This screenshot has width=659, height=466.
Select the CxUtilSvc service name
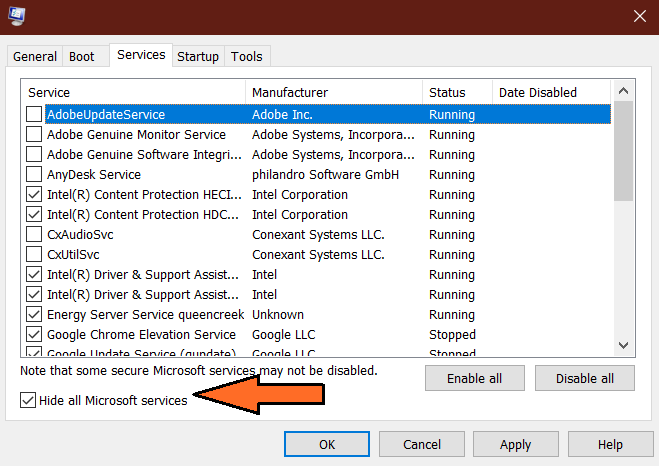point(73,255)
